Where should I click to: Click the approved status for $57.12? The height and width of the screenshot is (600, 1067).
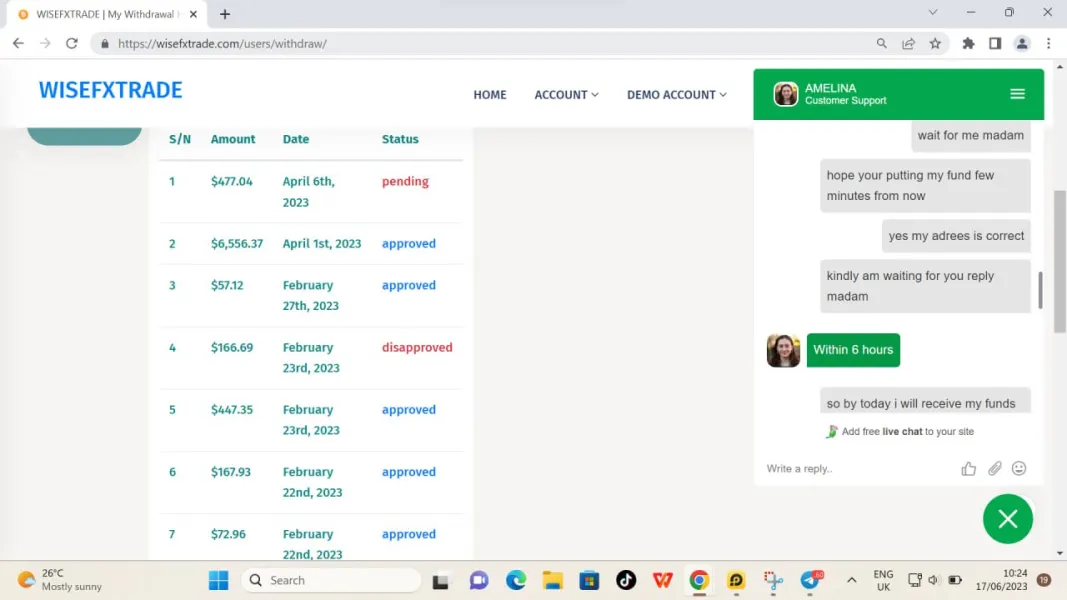point(408,285)
